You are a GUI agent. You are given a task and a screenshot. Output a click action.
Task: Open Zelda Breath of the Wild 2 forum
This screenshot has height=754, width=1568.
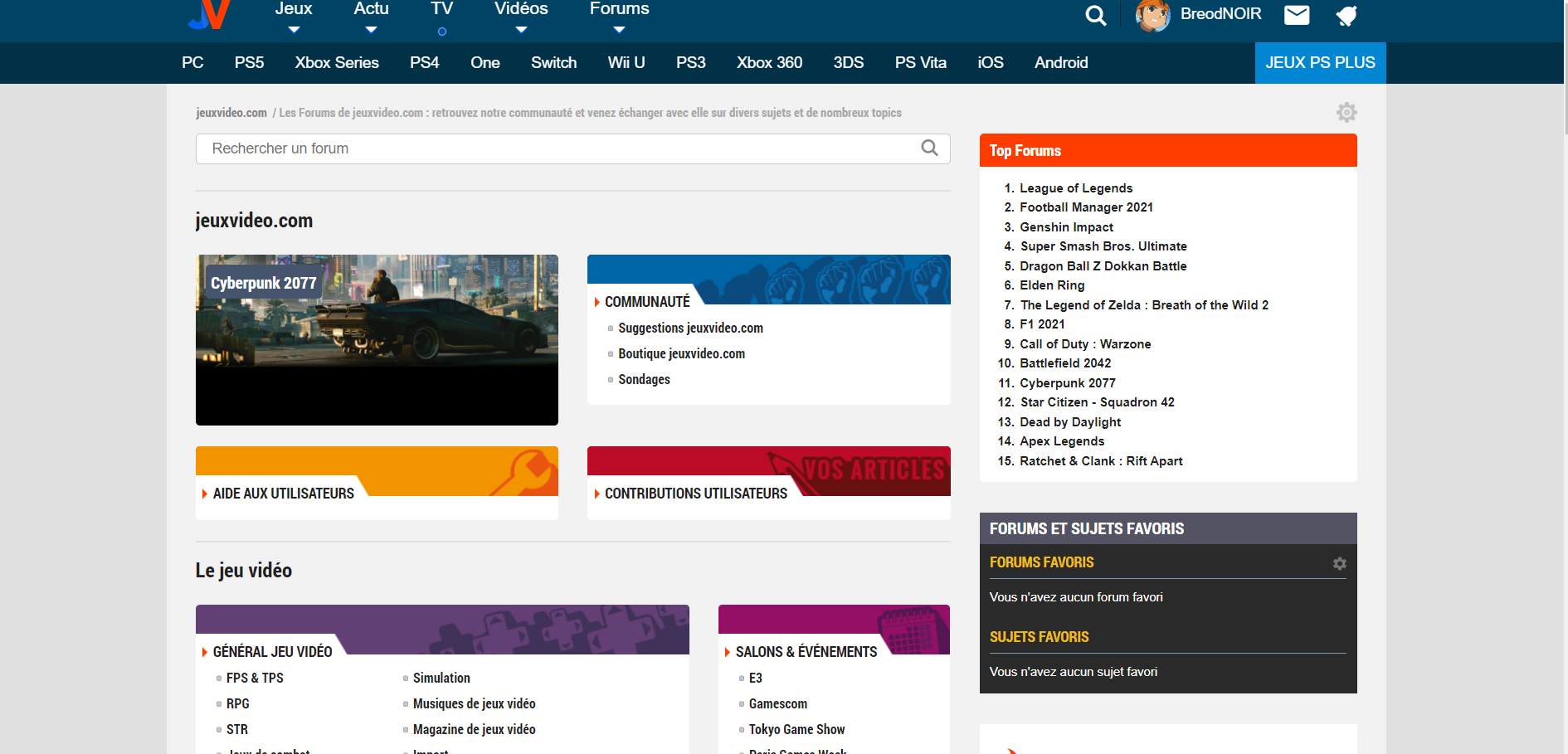[x=1144, y=305]
